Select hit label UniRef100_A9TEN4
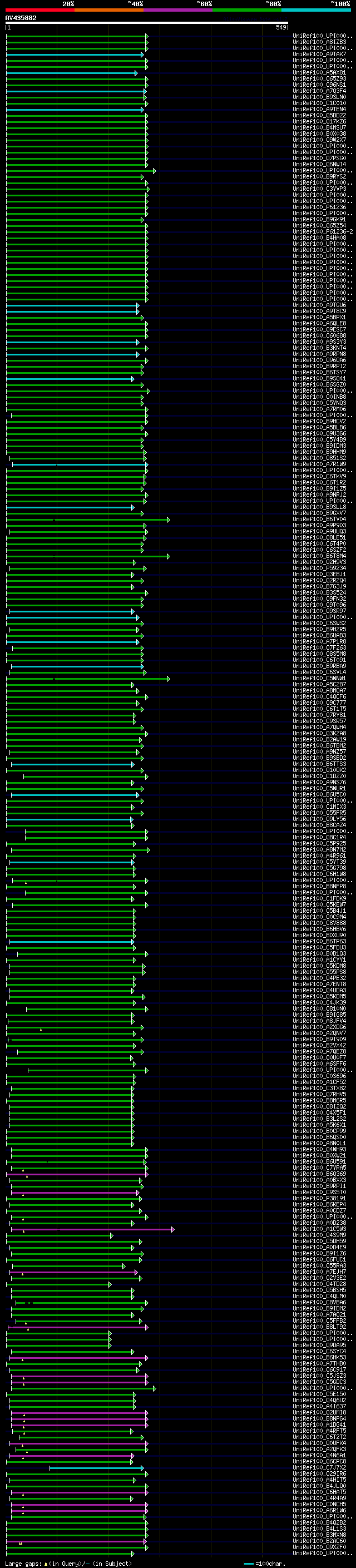This screenshot has height=1568, width=356. pyautogui.click(x=319, y=109)
